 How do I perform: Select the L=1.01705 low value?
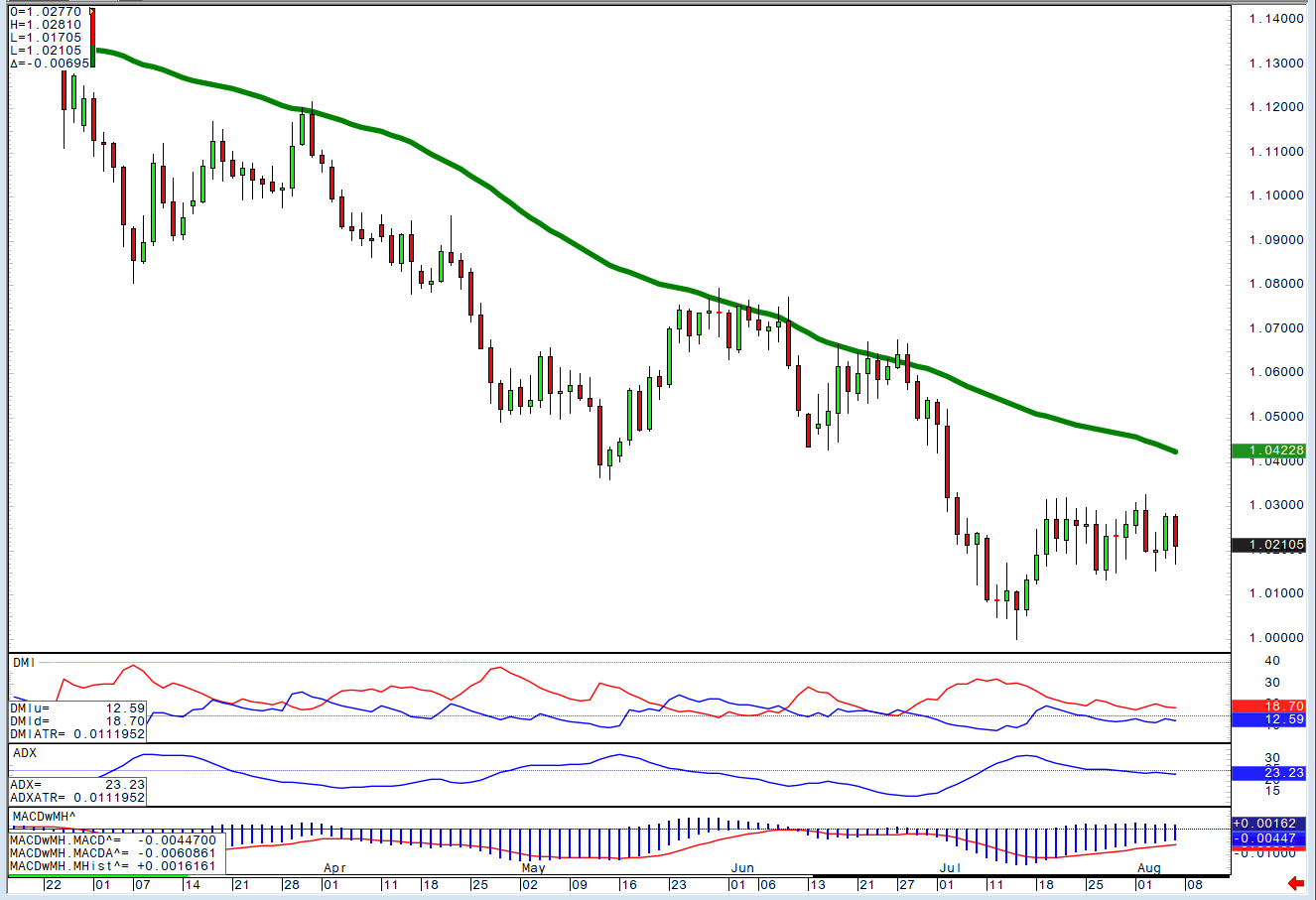46,38
